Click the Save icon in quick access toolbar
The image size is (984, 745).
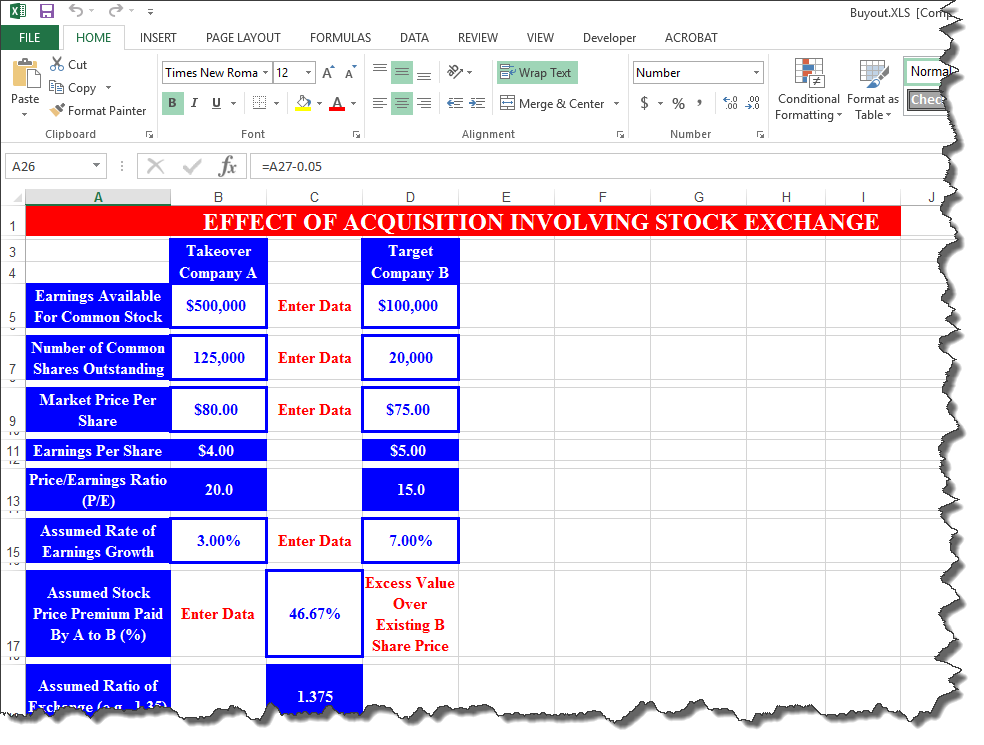tap(46, 12)
